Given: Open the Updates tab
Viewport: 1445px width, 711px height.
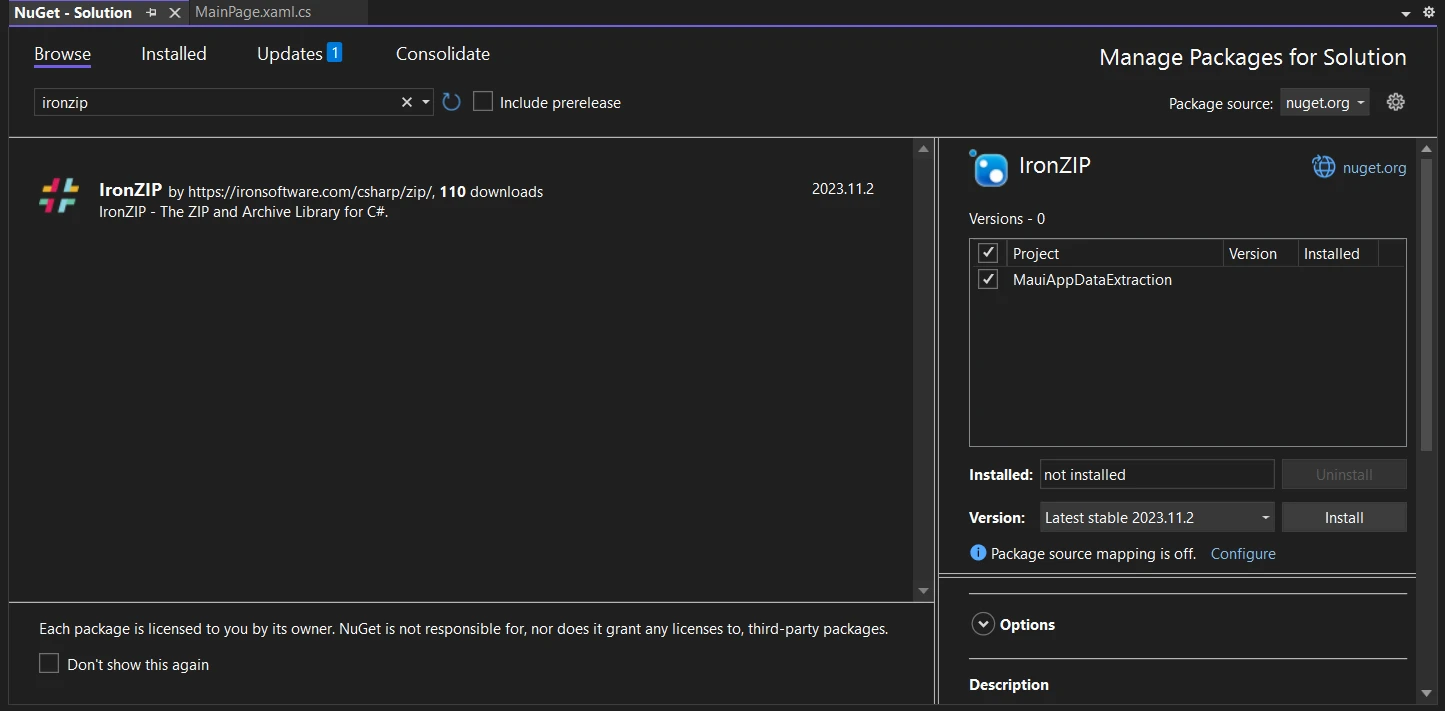Looking at the screenshot, I should (290, 54).
